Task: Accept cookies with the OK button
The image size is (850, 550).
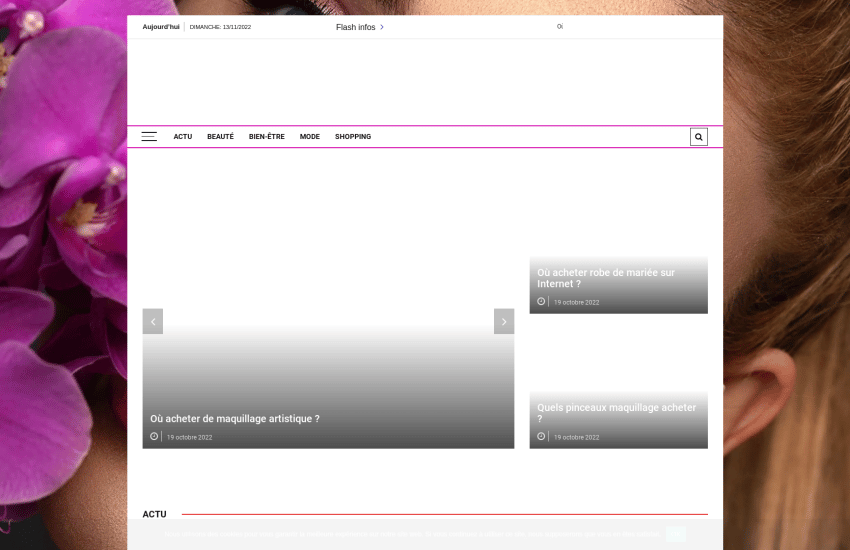Action: point(676,534)
